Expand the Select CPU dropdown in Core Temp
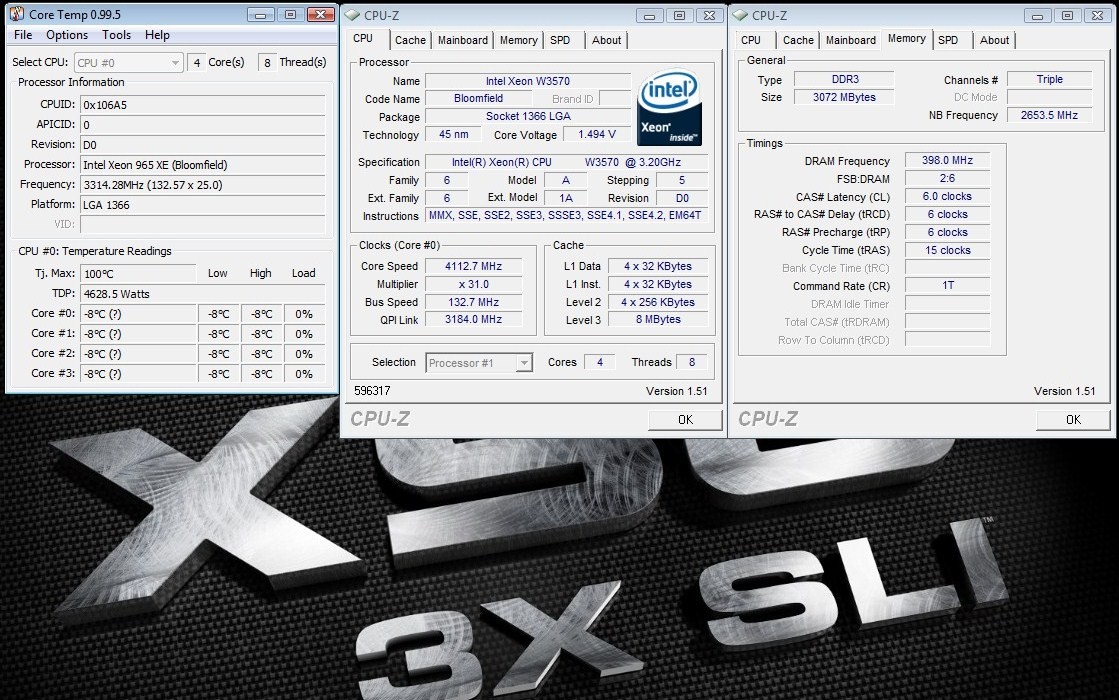The width and height of the screenshot is (1119, 700). pyautogui.click(x=128, y=63)
